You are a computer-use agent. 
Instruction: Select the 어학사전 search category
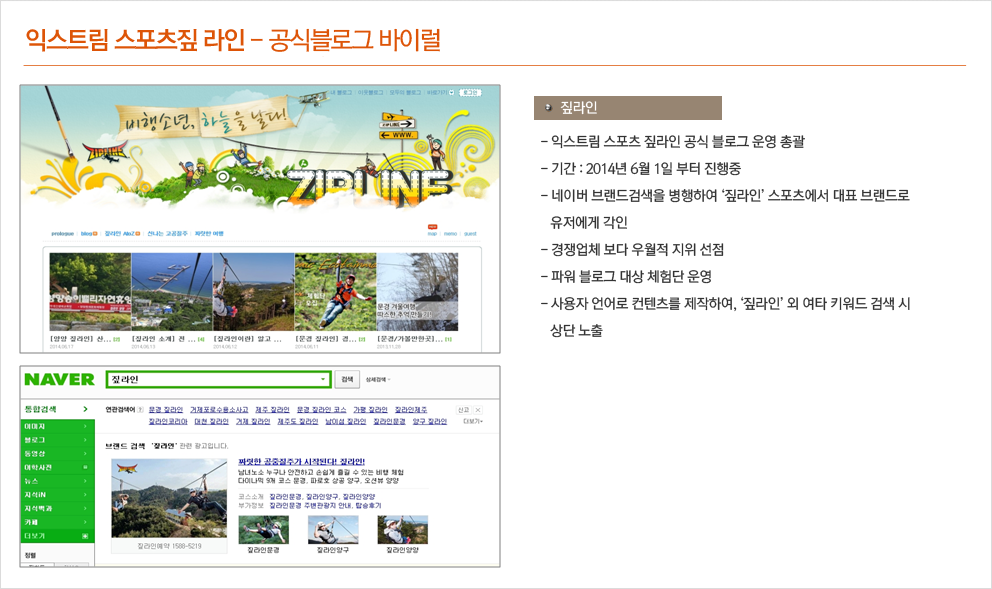tap(58, 468)
